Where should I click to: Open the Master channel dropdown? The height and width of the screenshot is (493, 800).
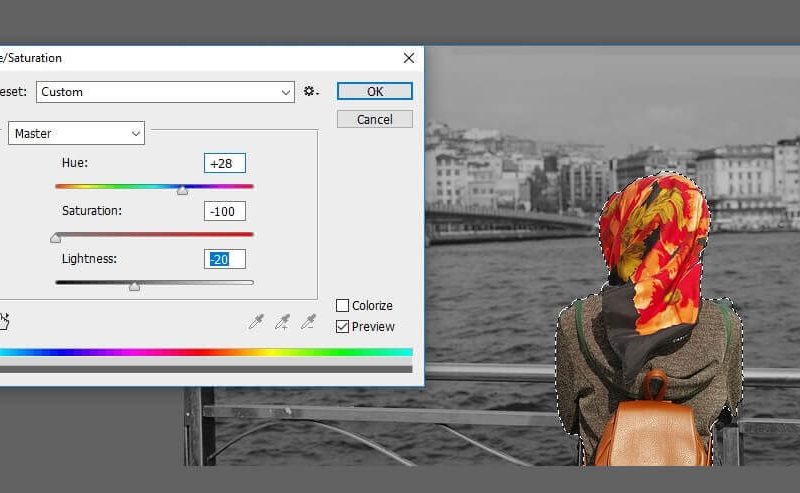pos(77,133)
